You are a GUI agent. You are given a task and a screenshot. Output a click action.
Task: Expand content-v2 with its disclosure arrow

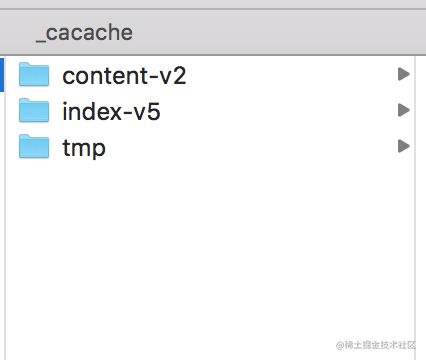pyautogui.click(x=404, y=74)
